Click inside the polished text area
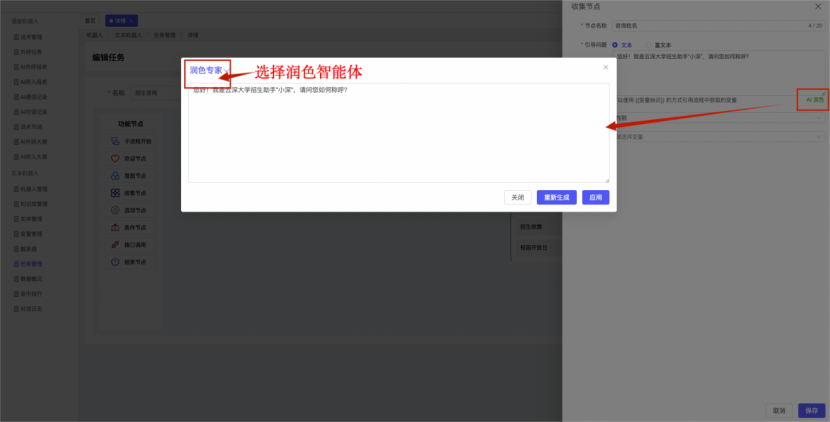The image size is (830, 422). pyautogui.click(x=398, y=135)
